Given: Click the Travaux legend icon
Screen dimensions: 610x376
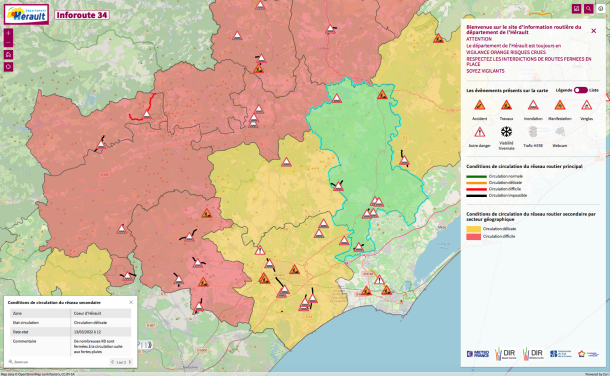Looking at the screenshot, I should click(506, 105).
